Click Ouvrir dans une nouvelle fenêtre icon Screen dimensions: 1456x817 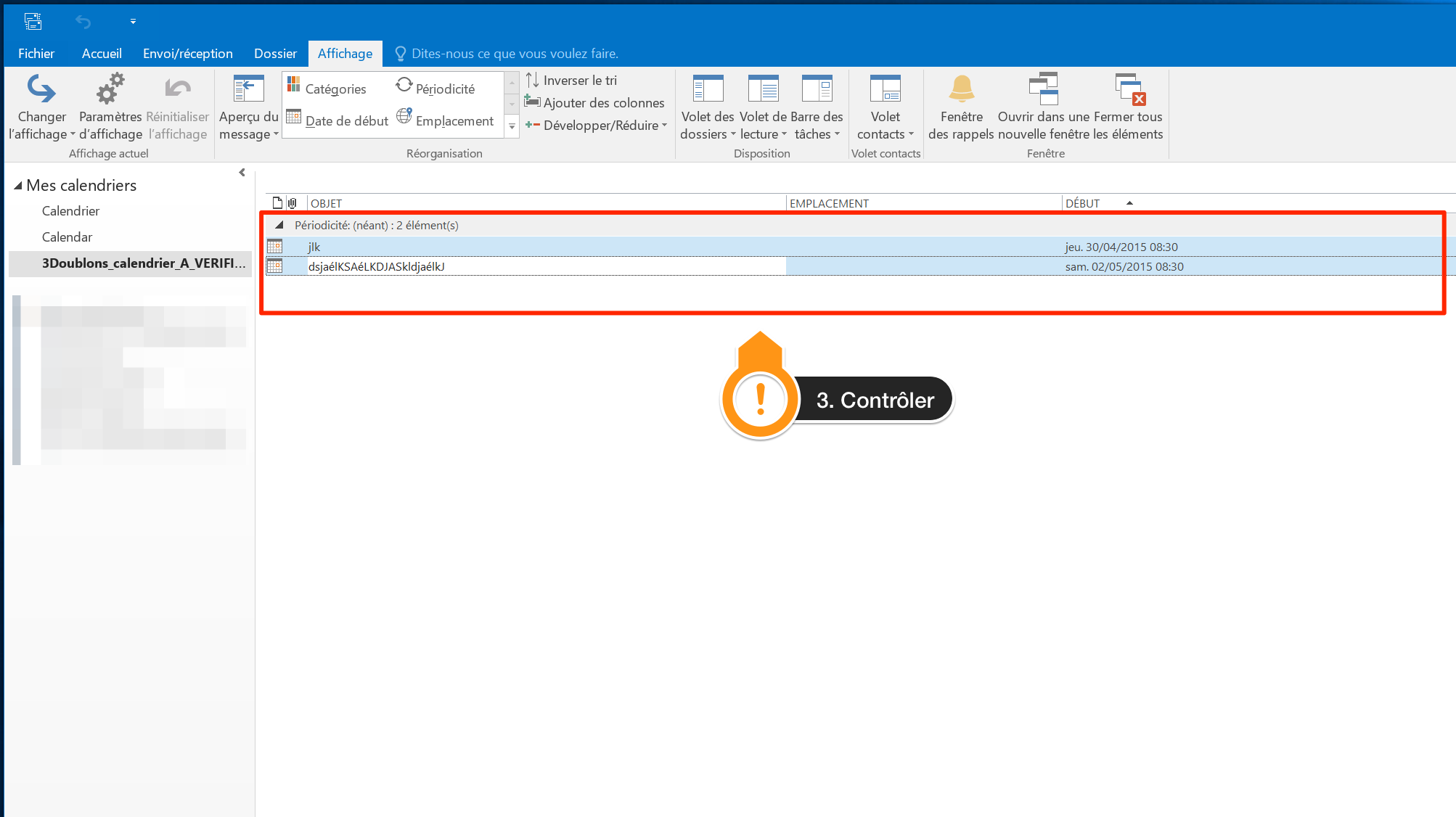point(1044,89)
